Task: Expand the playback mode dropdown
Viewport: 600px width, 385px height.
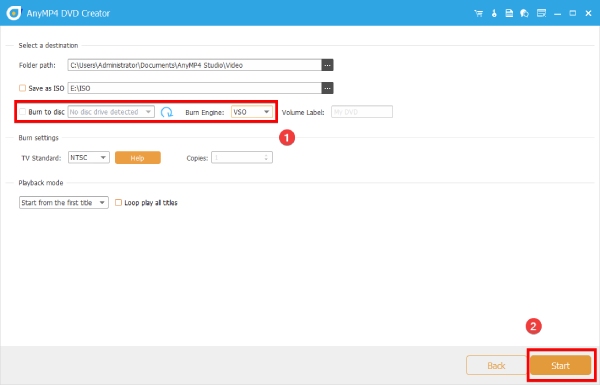Action: [x=64, y=202]
